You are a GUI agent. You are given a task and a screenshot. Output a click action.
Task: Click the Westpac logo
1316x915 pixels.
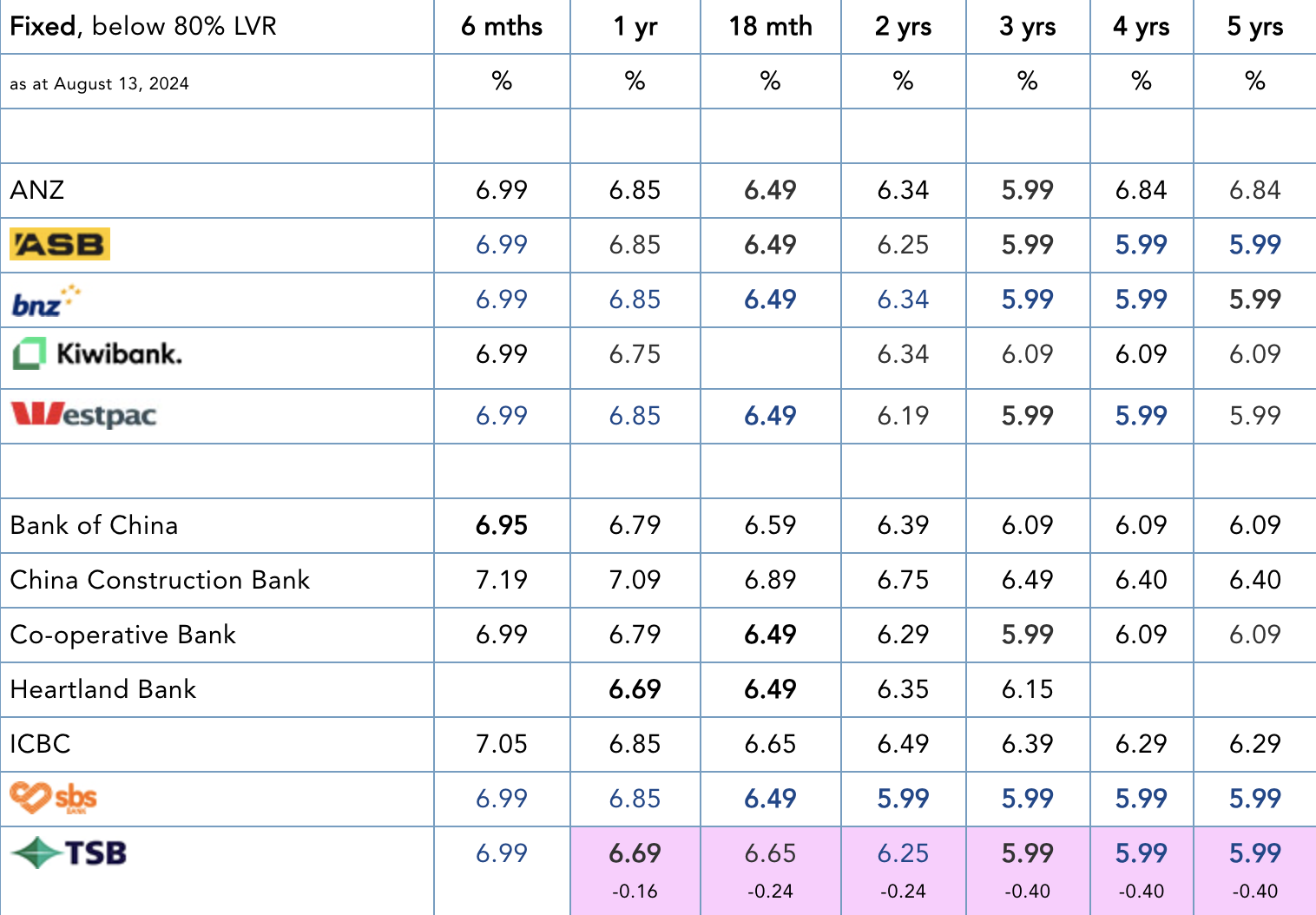point(83,414)
